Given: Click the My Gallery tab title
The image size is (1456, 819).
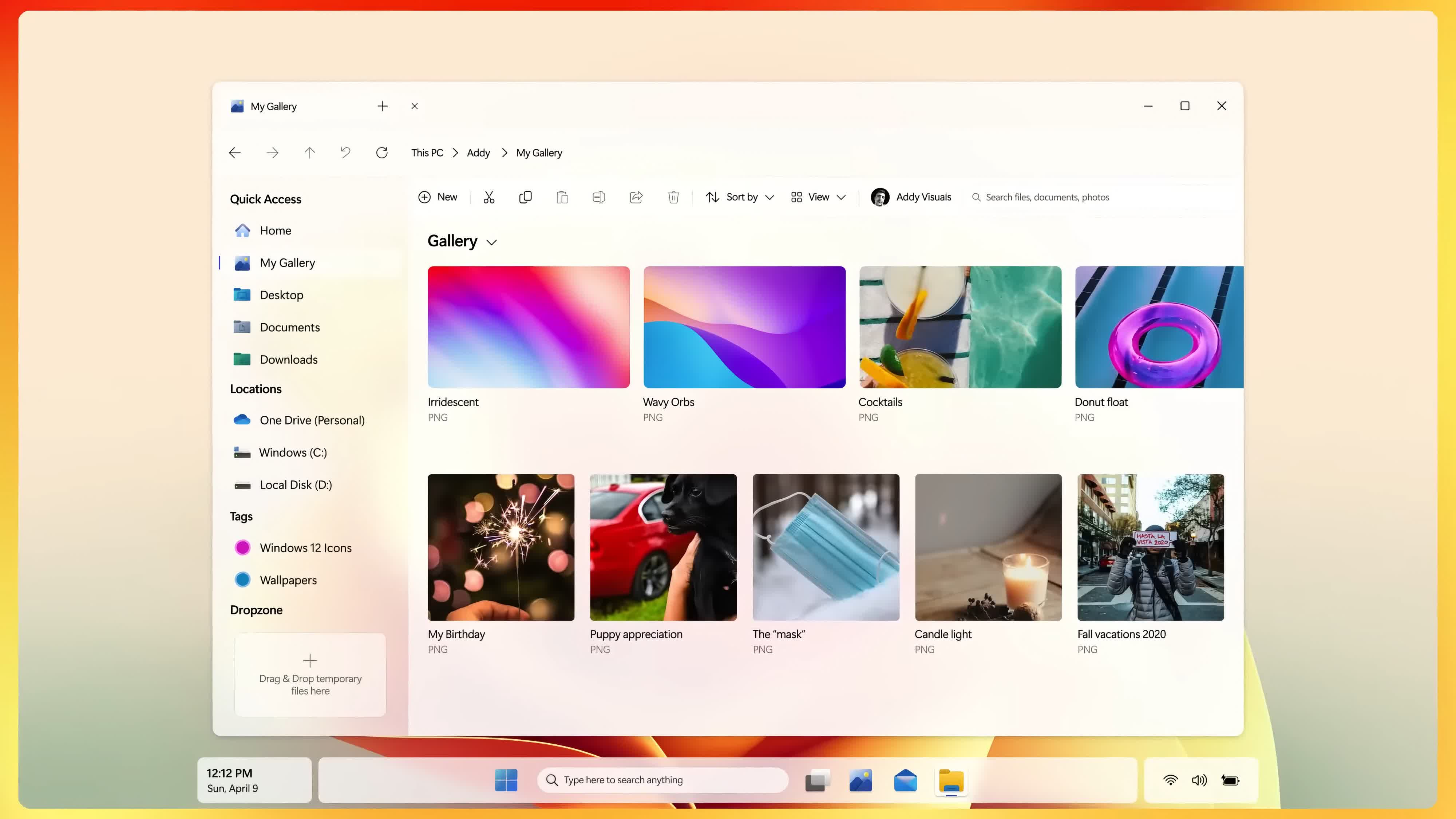Looking at the screenshot, I should point(274,106).
